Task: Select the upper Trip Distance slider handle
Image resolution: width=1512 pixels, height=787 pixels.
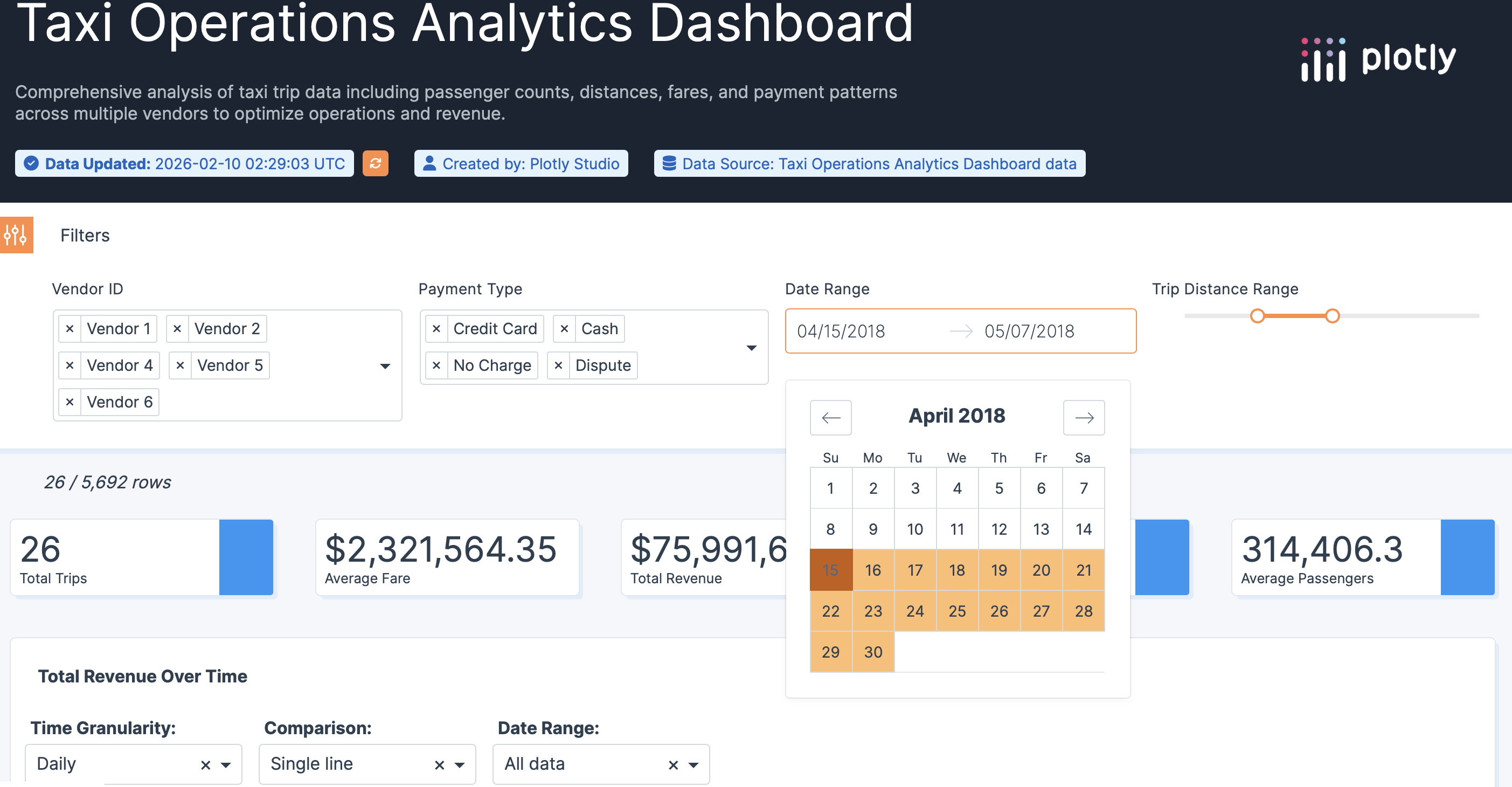Action: tap(1333, 316)
